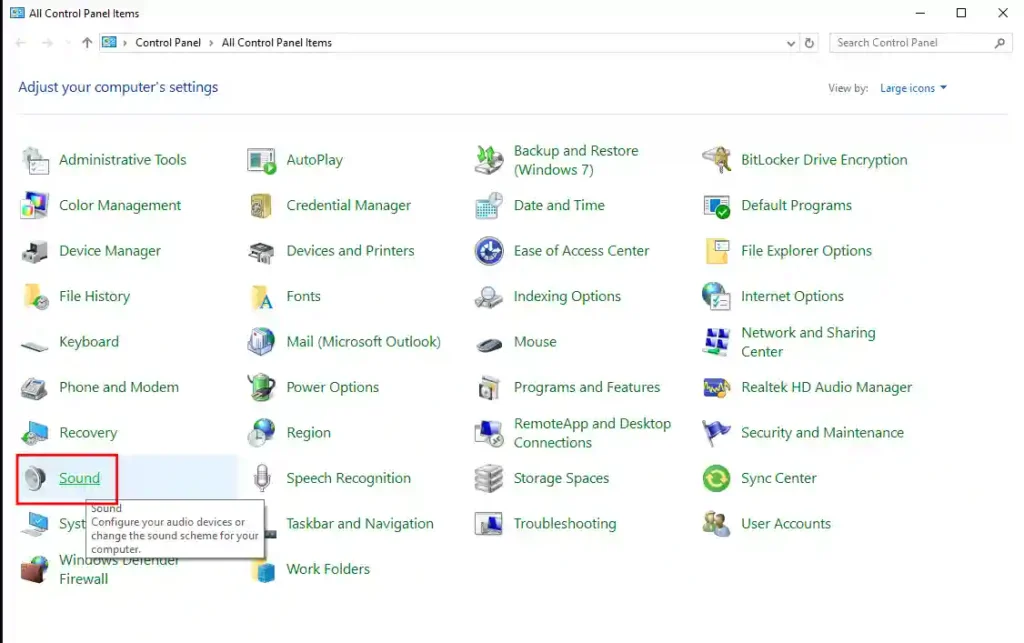Image resolution: width=1024 pixels, height=643 pixels.
Task: Open the Mouse icon
Action: (489, 344)
